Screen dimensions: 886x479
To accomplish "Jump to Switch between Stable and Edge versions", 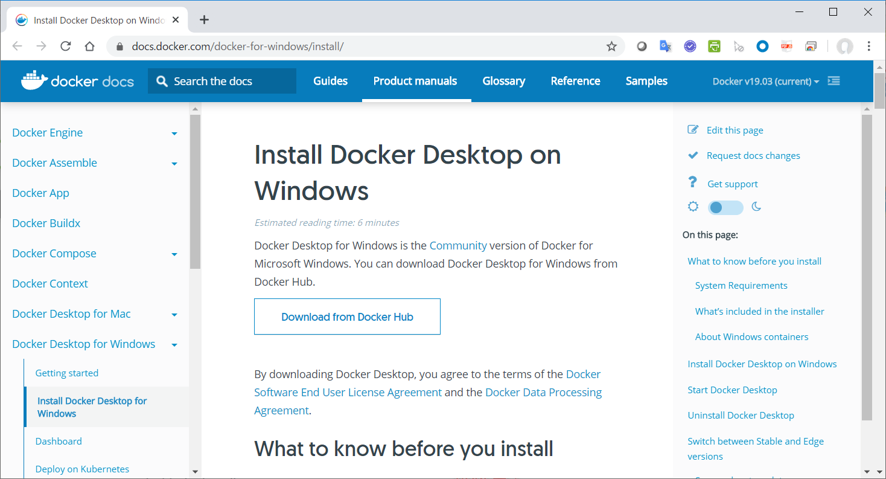I will point(755,448).
